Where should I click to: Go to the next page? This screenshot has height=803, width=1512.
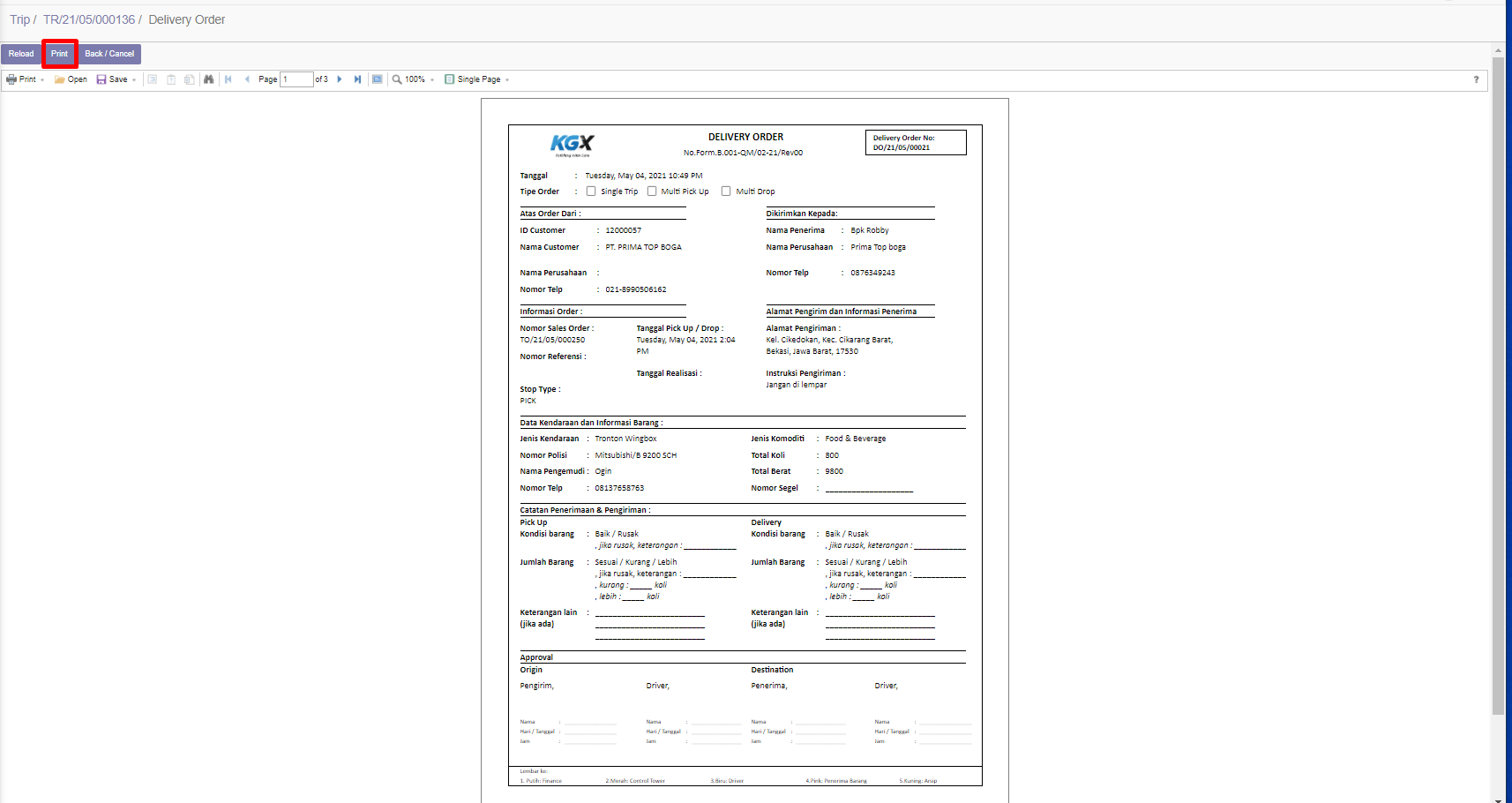(x=340, y=79)
